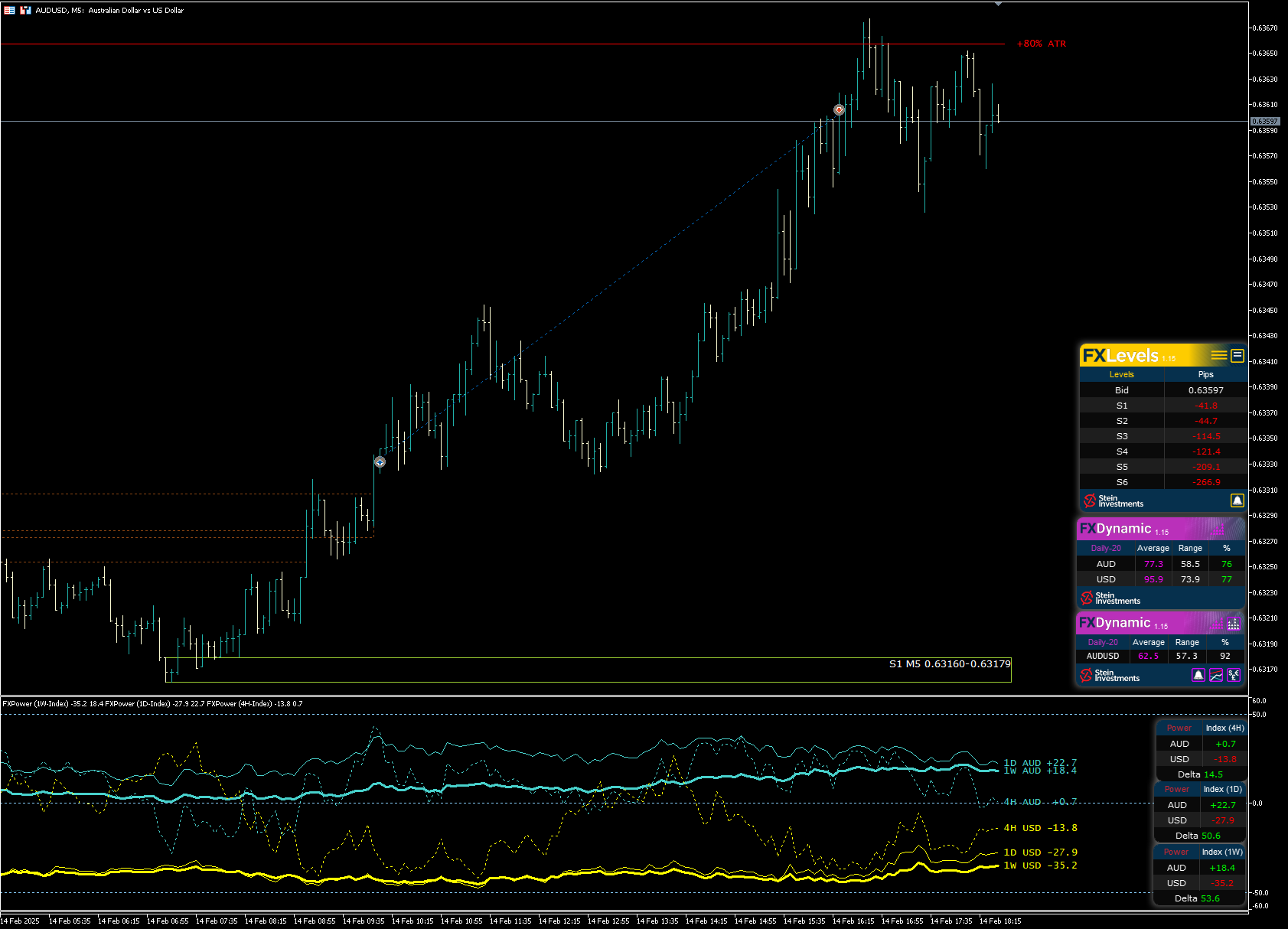Click the Stein Investments logo under FXLevels

[x=1113, y=500]
